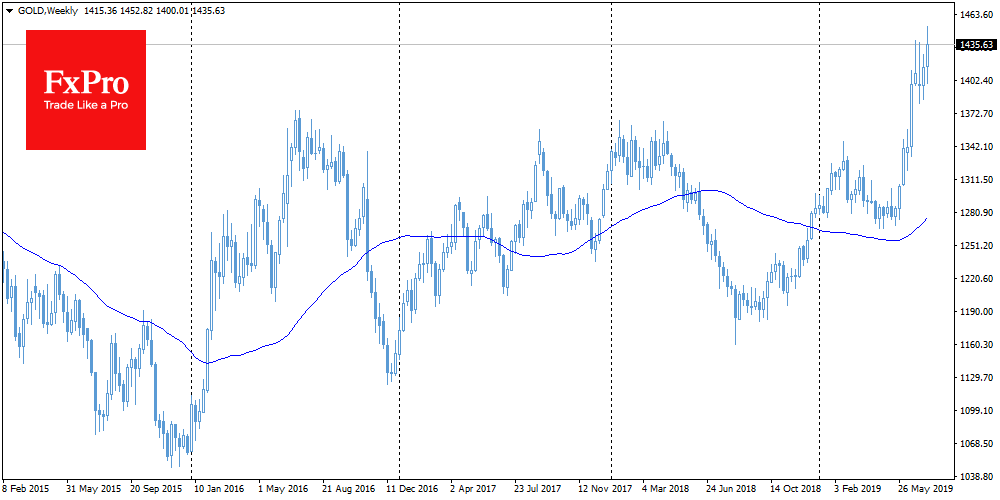Click the 1160.30 price axis label
Screen dimensions: 1000x500
tap(975, 345)
